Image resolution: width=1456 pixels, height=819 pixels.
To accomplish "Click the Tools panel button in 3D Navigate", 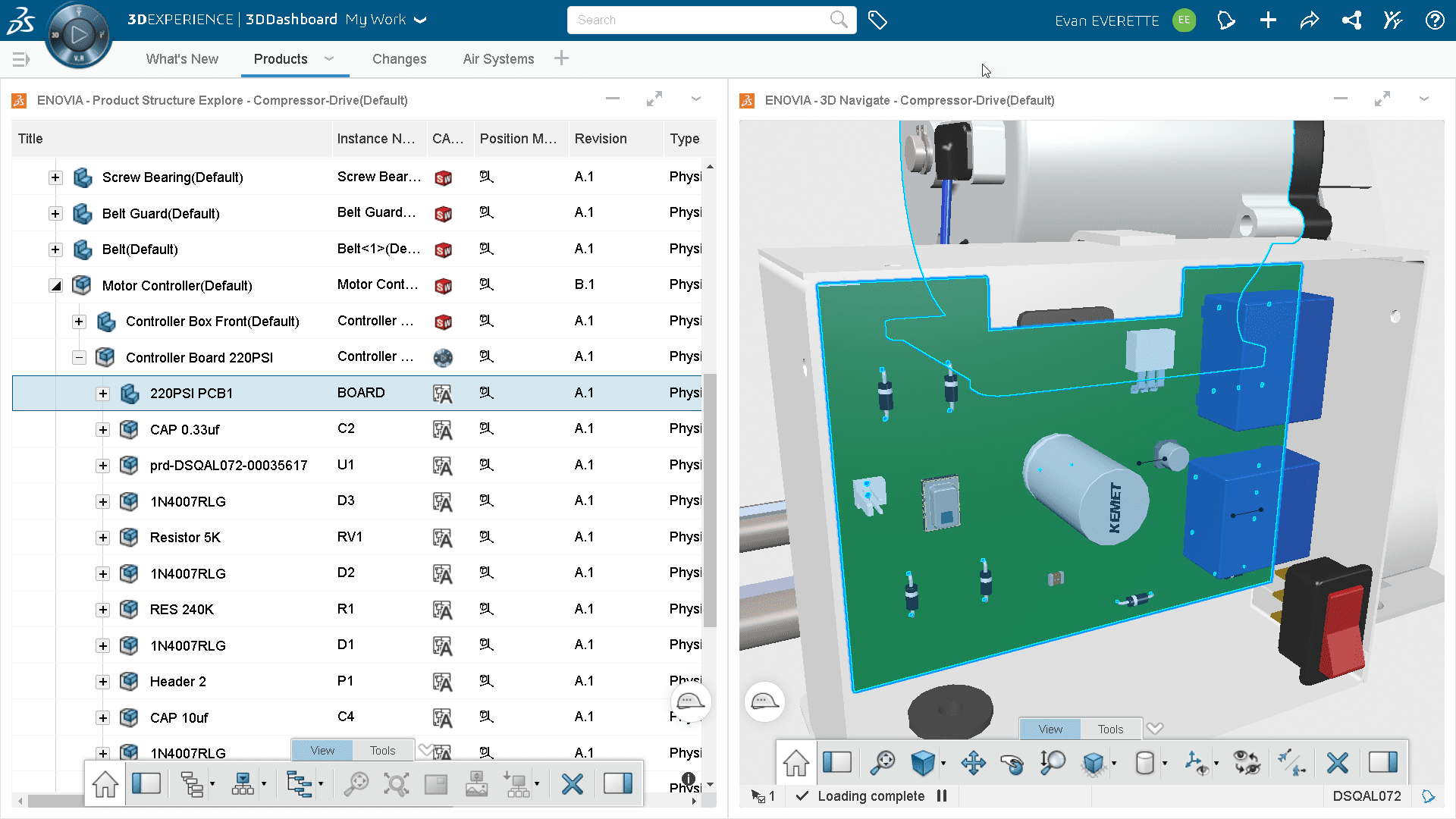I will [1108, 727].
